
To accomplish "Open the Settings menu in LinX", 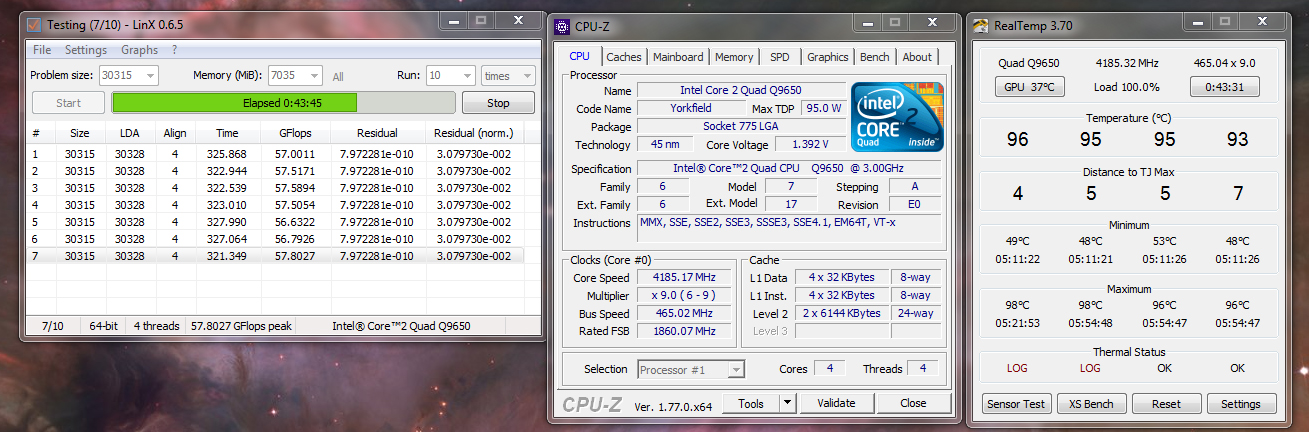I will 86,50.
